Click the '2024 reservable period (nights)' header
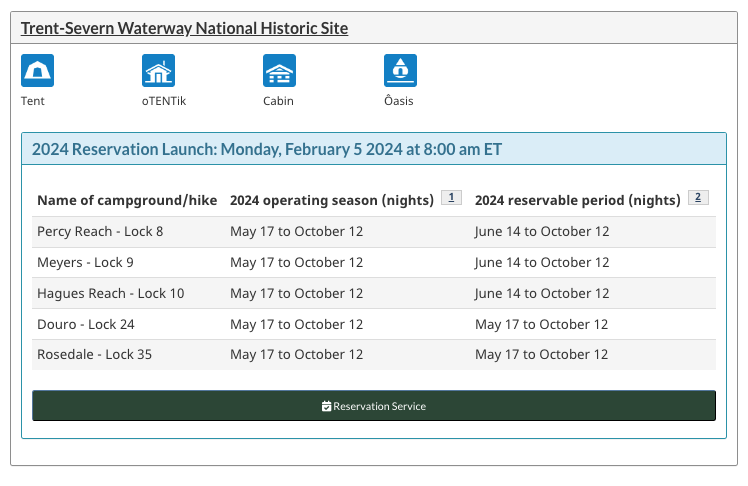The height and width of the screenshot is (486, 748). coord(577,200)
